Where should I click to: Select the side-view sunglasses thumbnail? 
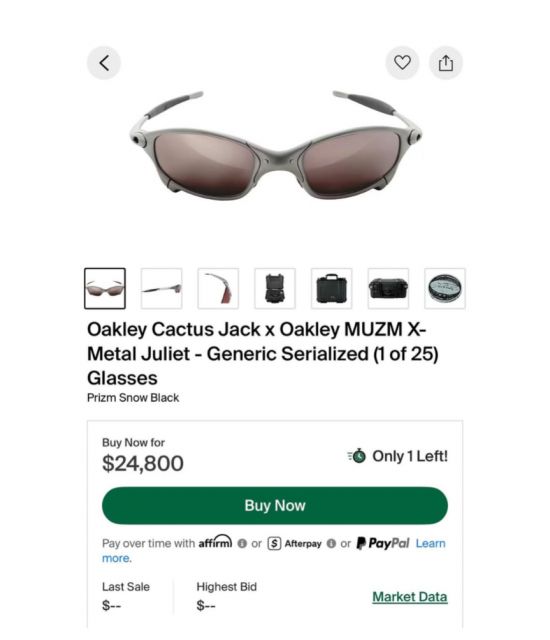162,289
